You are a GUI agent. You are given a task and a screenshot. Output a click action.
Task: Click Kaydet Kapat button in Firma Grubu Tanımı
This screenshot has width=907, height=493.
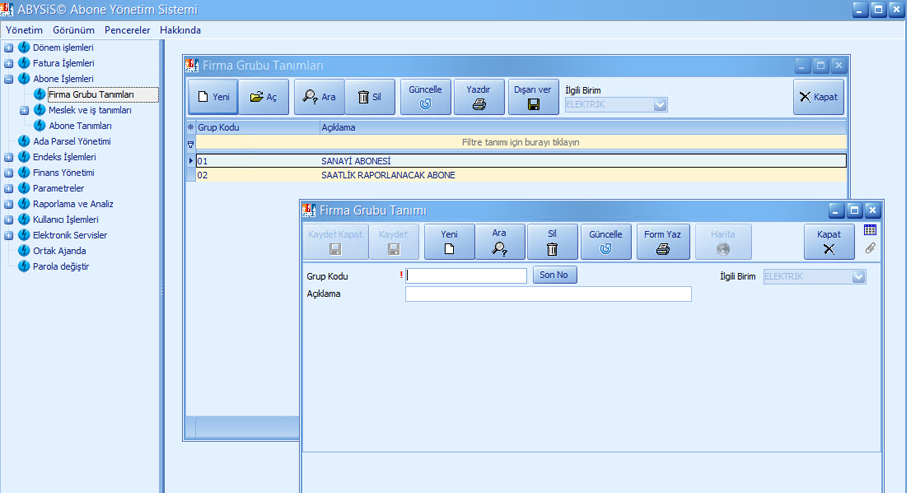[x=335, y=241]
